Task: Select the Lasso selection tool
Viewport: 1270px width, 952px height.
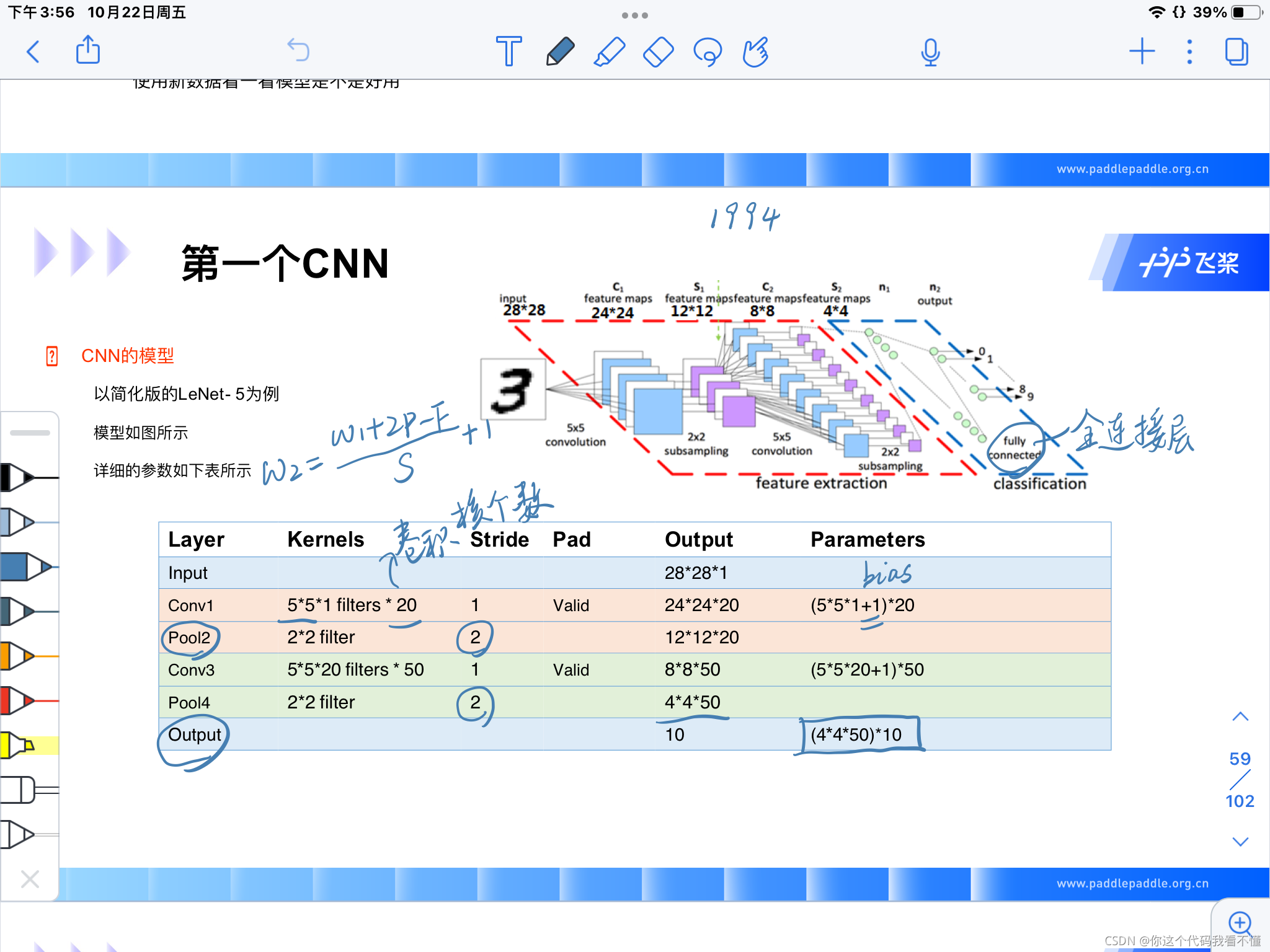Action: pos(708,51)
